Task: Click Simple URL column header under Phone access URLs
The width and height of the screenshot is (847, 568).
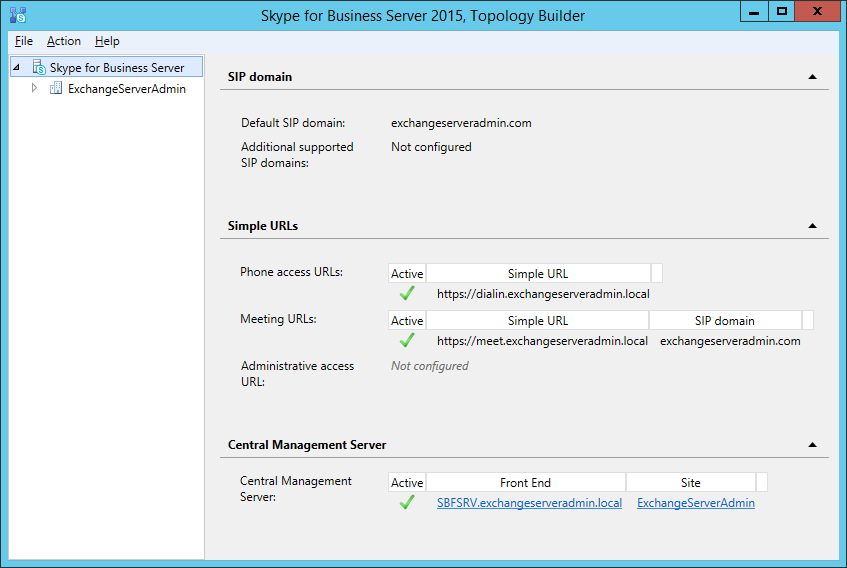Action: pyautogui.click(x=538, y=273)
